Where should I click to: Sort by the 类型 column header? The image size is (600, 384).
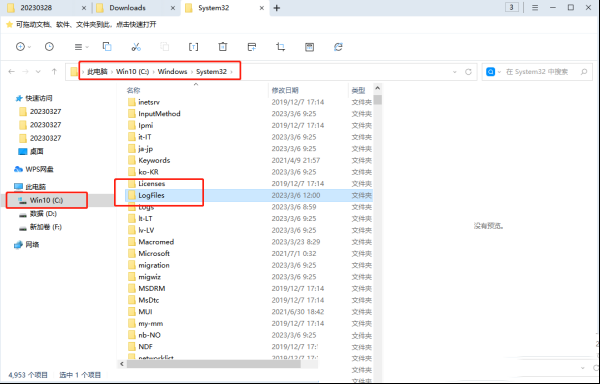tap(358, 90)
